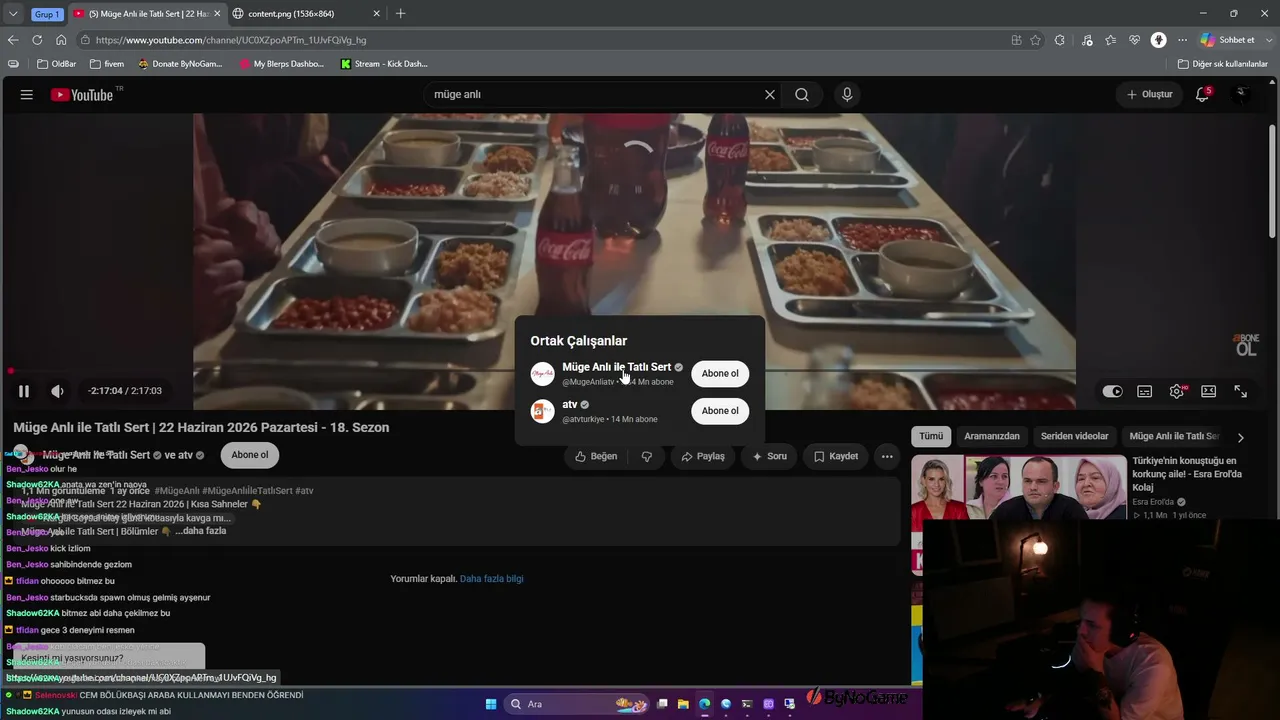The height and width of the screenshot is (720, 1280).
Task: Open the Diğer sık kullanılanlar folder
Action: [1222, 64]
